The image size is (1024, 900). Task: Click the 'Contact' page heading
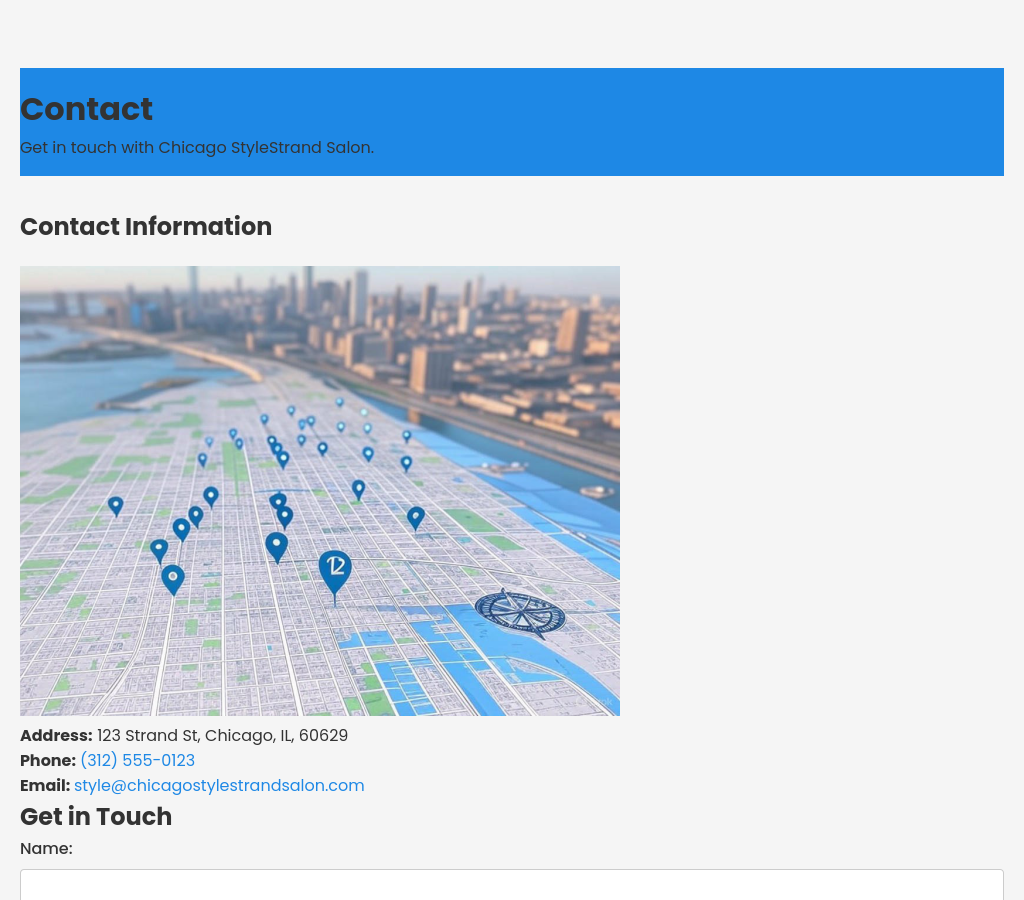86,109
